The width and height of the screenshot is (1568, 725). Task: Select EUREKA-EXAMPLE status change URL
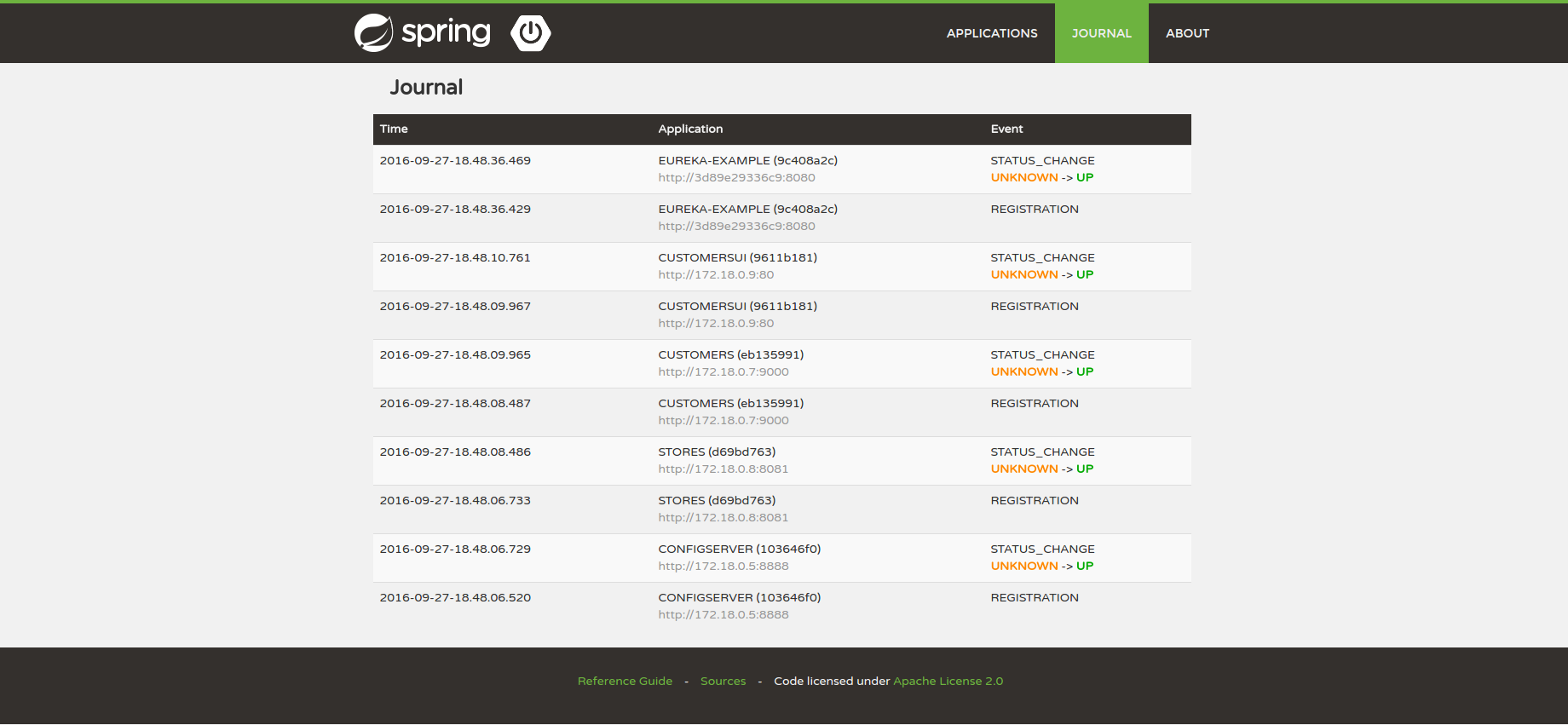(x=736, y=178)
